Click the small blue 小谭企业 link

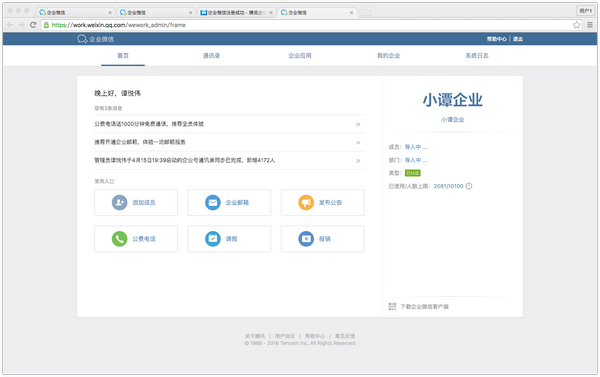point(452,120)
